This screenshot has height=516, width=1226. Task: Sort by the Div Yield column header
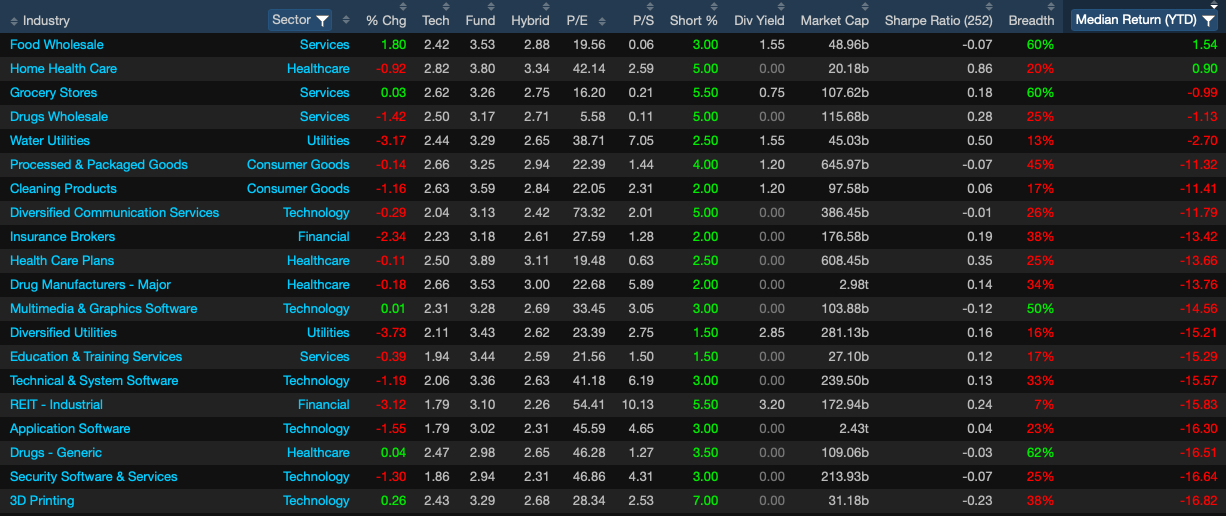pos(759,20)
